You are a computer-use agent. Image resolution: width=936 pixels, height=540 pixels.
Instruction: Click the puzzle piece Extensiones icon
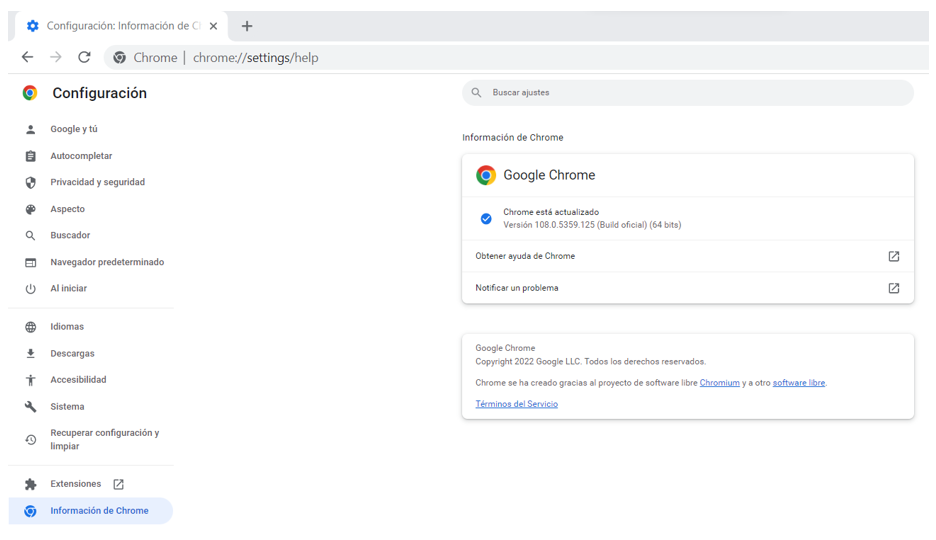pyautogui.click(x=30, y=485)
